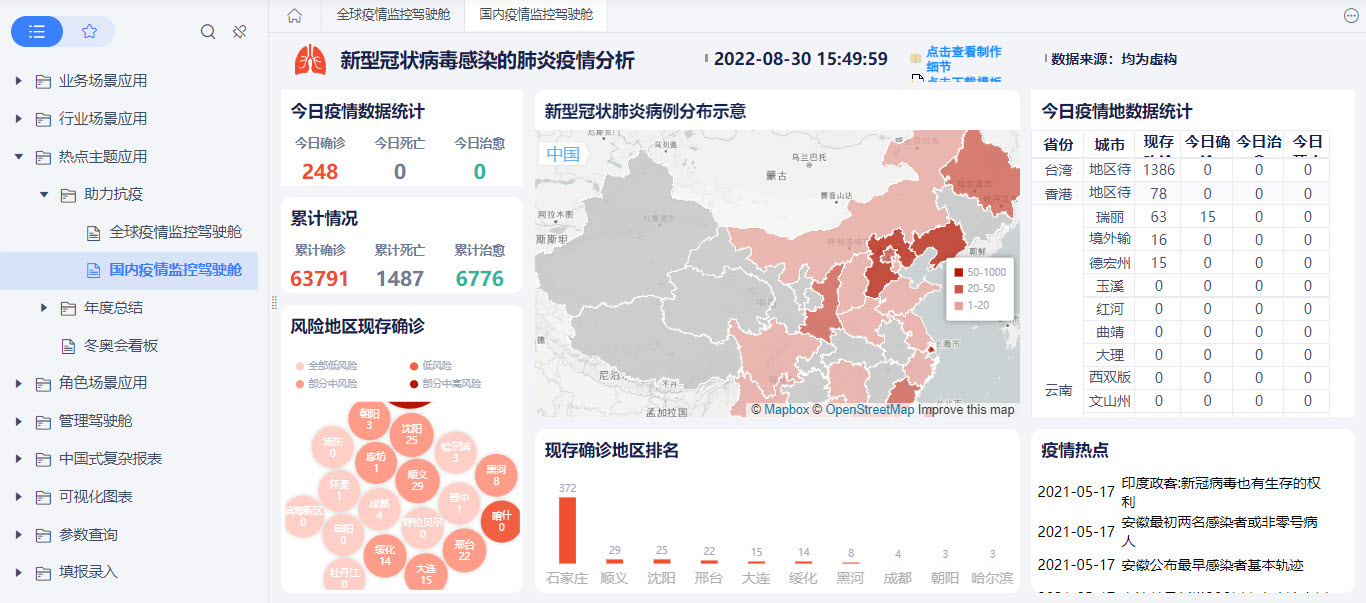This screenshot has height=603, width=1366.
Task: Click the lungs logo icon
Action: click(310, 60)
